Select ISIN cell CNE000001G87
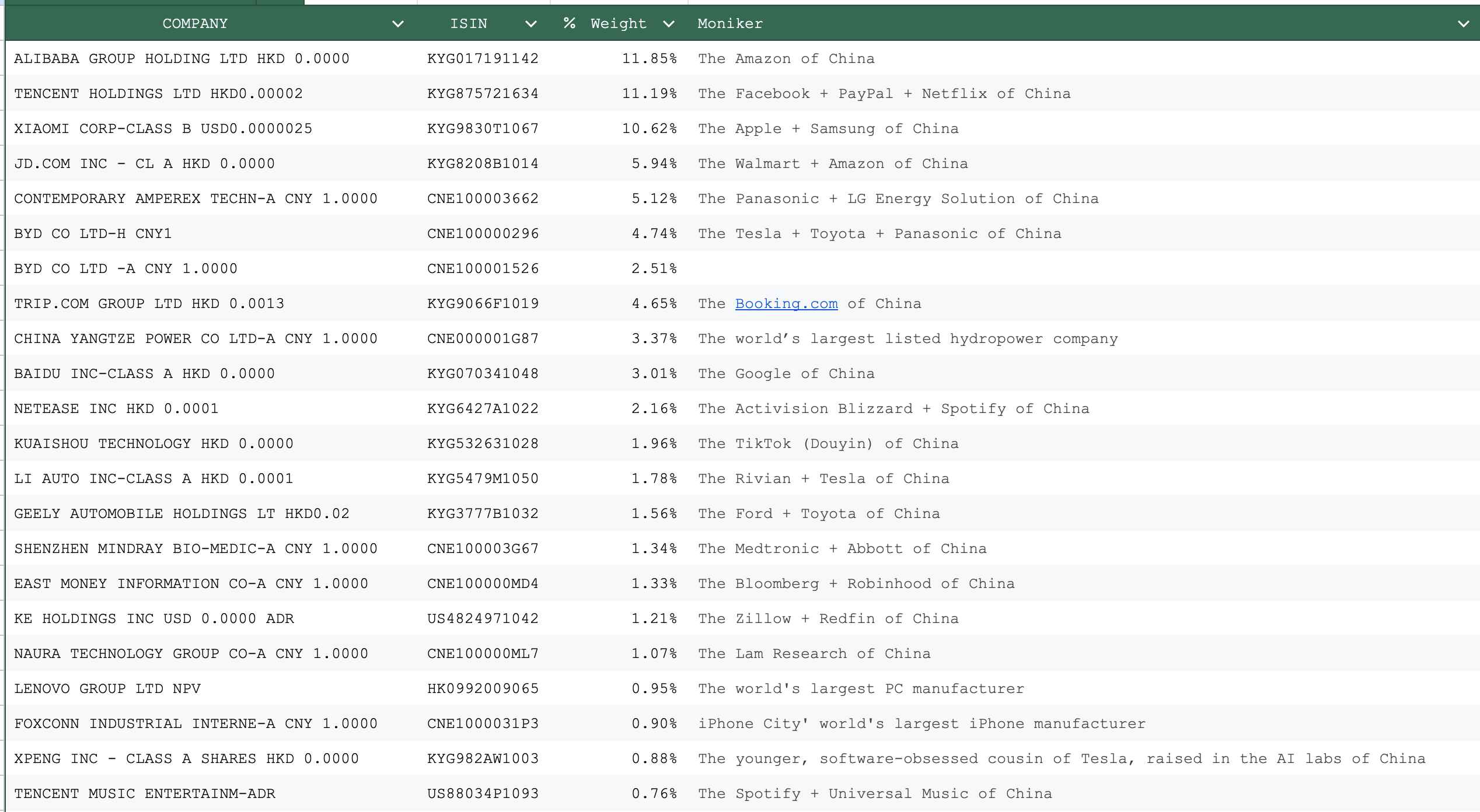The image size is (1480, 812). [x=483, y=338]
